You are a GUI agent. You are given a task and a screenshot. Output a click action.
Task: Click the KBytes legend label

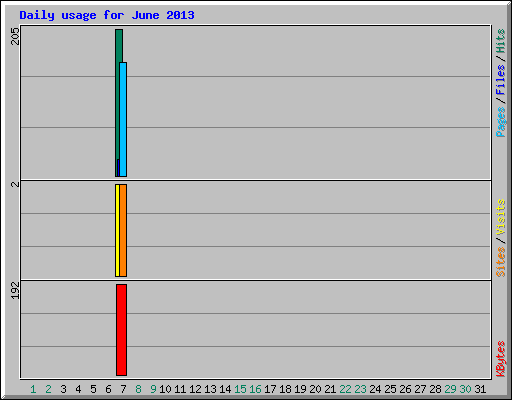[501, 359]
